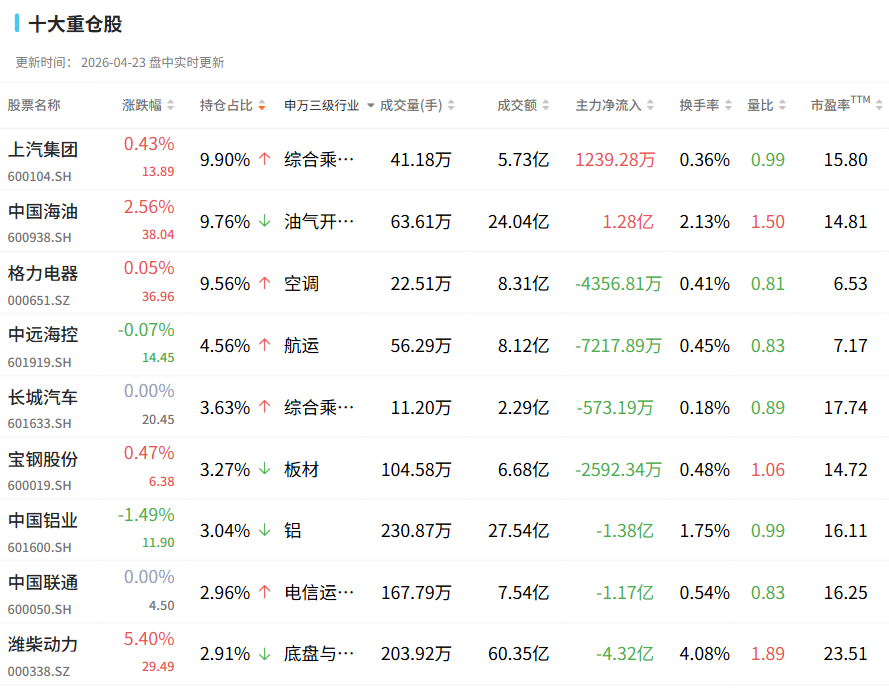Sort by 主力净流入 column arrows

point(650,105)
